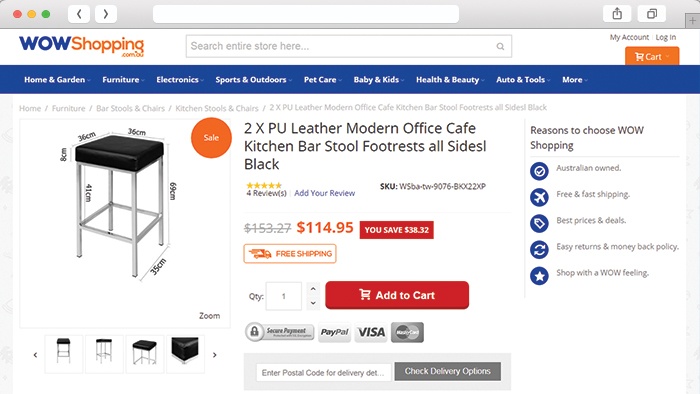Open new tab with plus icon
Viewport: 700px width, 394px height.
click(692, 21)
